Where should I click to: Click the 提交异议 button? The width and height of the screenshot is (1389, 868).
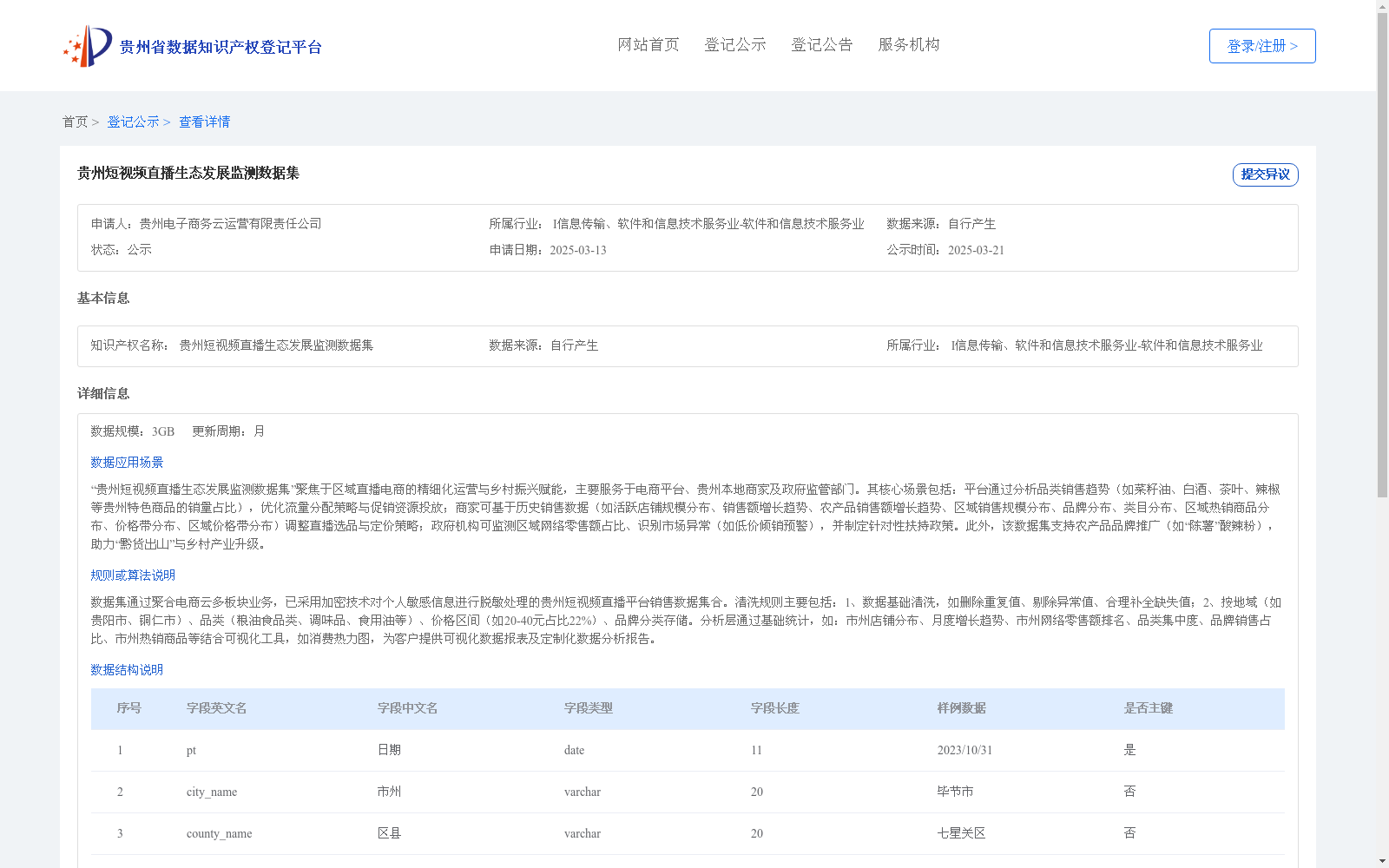point(1266,174)
